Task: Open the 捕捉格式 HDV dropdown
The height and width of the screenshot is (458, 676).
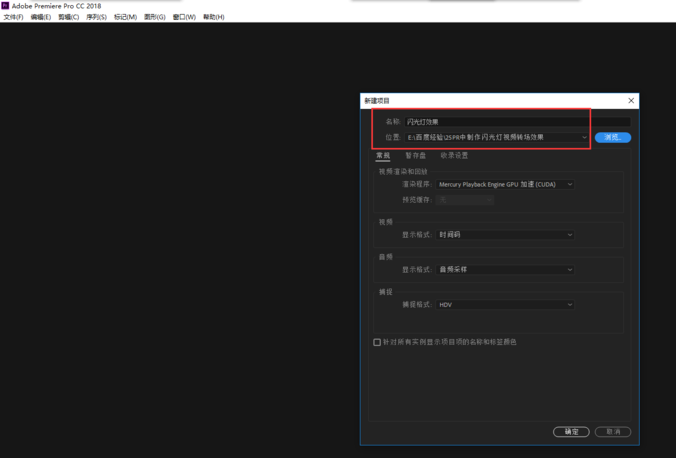Action: [505, 304]
